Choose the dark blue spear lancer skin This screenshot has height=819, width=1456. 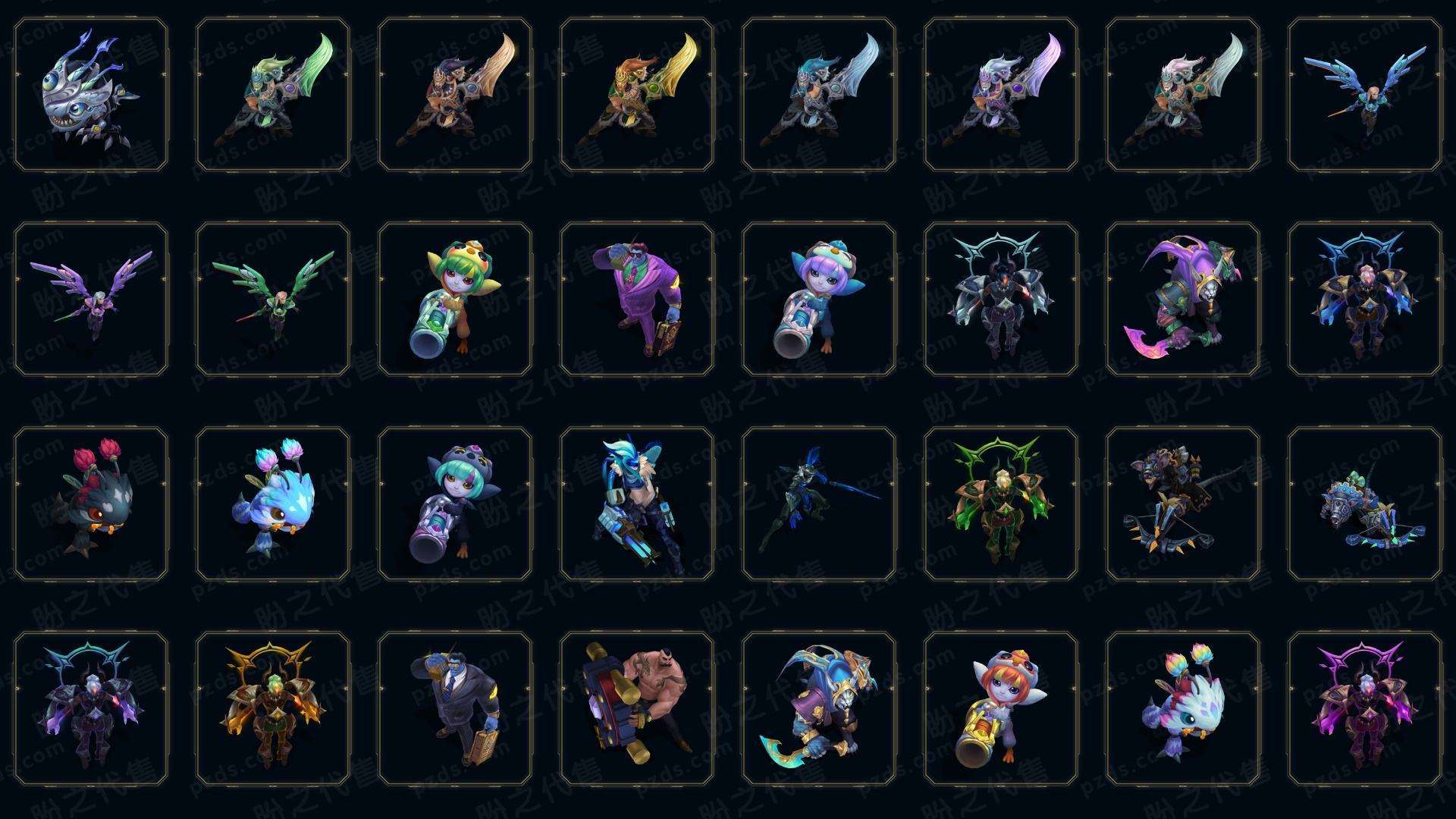819,504
